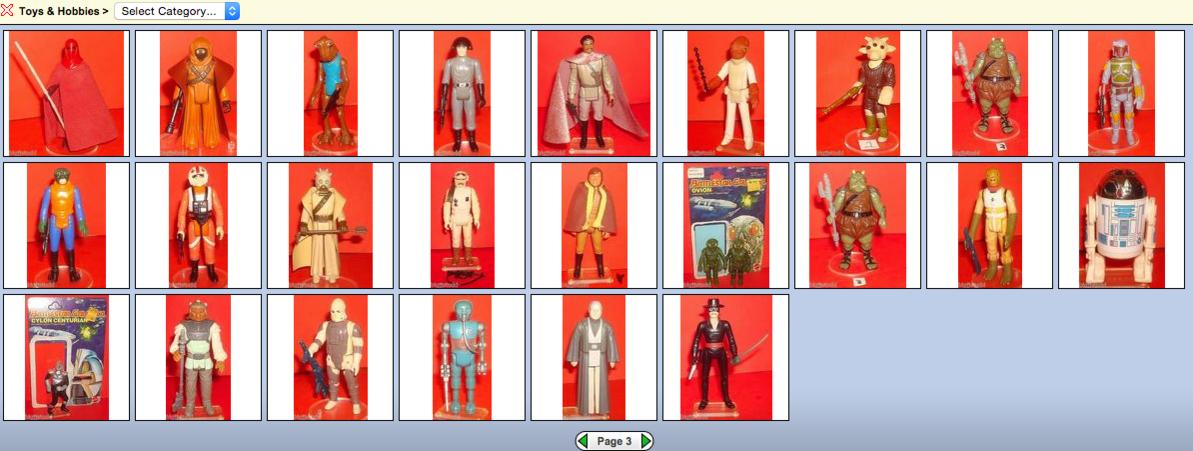1193x451 pixels.
Task: Select the Obi-Wan grey-robed figure thumbnail
Action: click(594, 357)
